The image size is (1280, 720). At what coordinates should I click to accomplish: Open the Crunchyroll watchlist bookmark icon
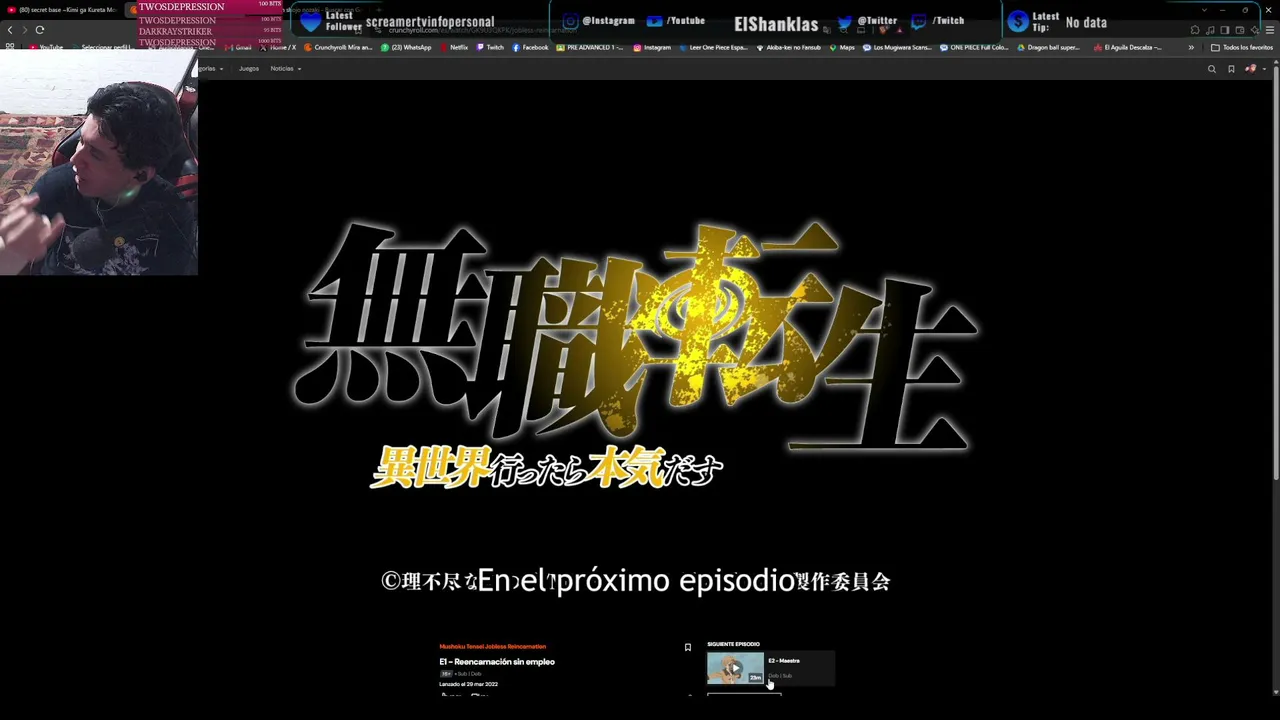pyautogui.click(x=1231, y=69)
